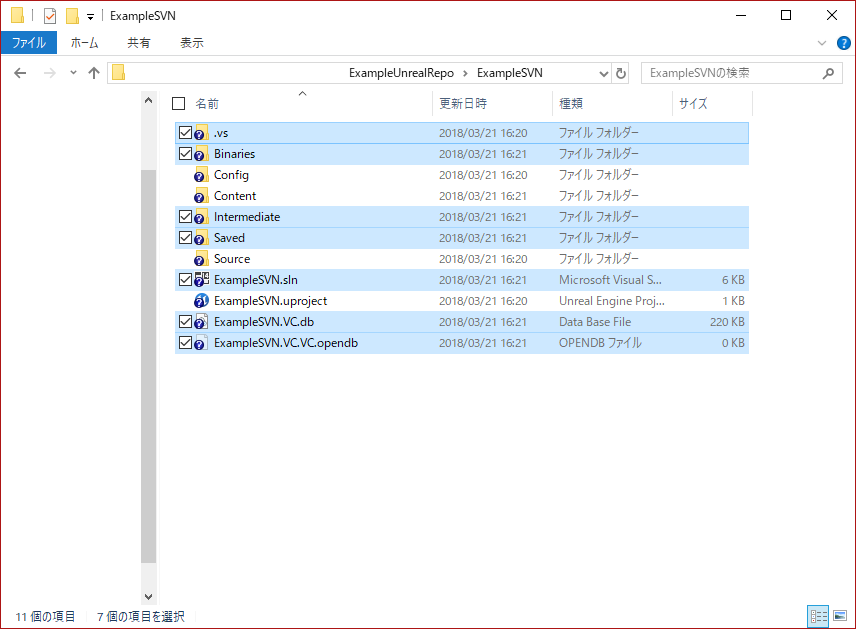
Task: Click the Config folder icon
Action: (x=201, y=175)
